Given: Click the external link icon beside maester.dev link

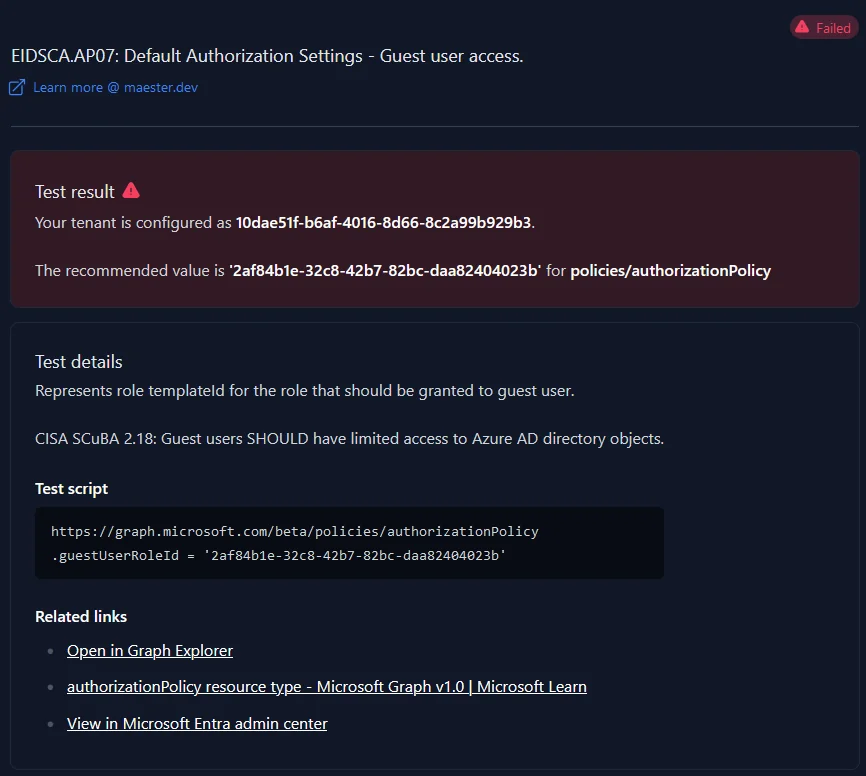Looking at the screenshot, I should coord(15,87).
